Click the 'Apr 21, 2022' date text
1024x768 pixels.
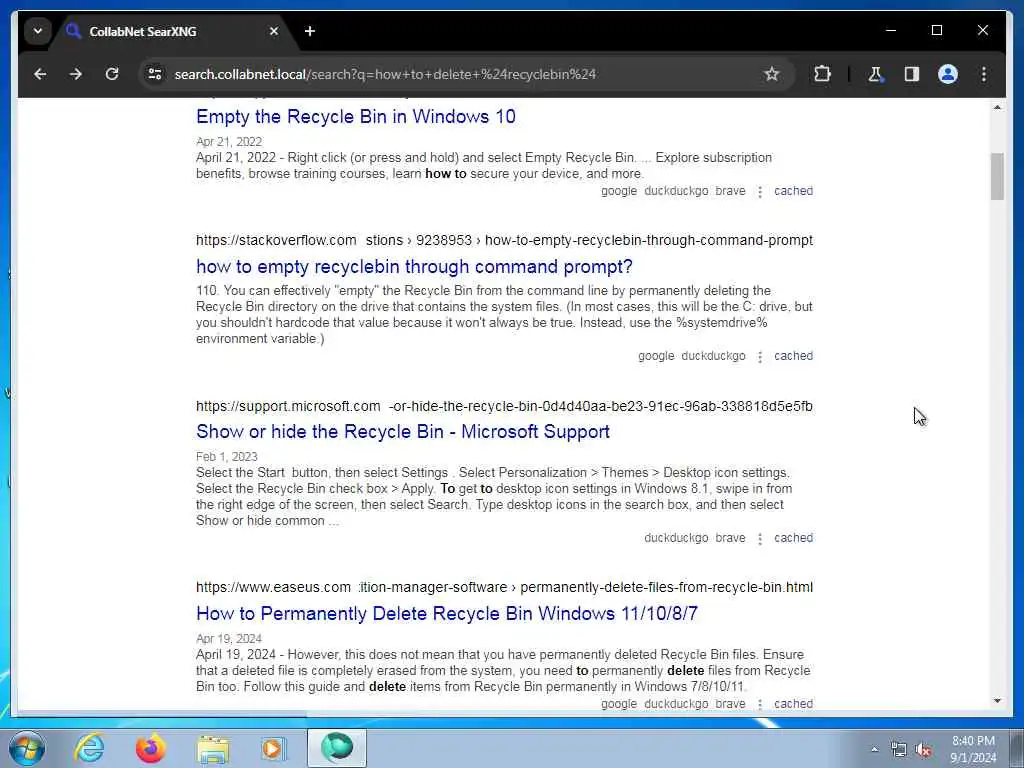coord(229,142)
